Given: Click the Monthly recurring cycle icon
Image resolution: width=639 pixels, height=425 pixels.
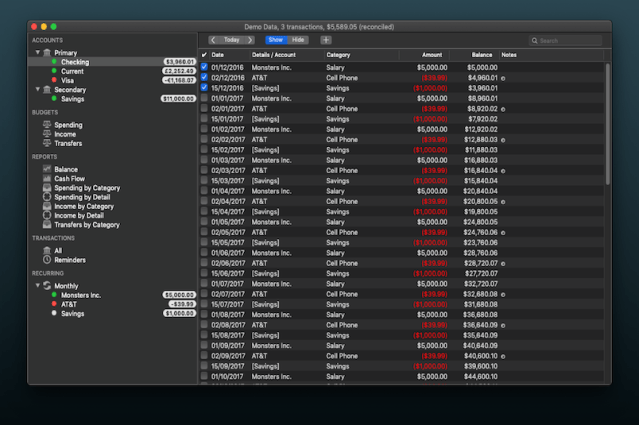Looking at the screenshot, I should (47, 286).
